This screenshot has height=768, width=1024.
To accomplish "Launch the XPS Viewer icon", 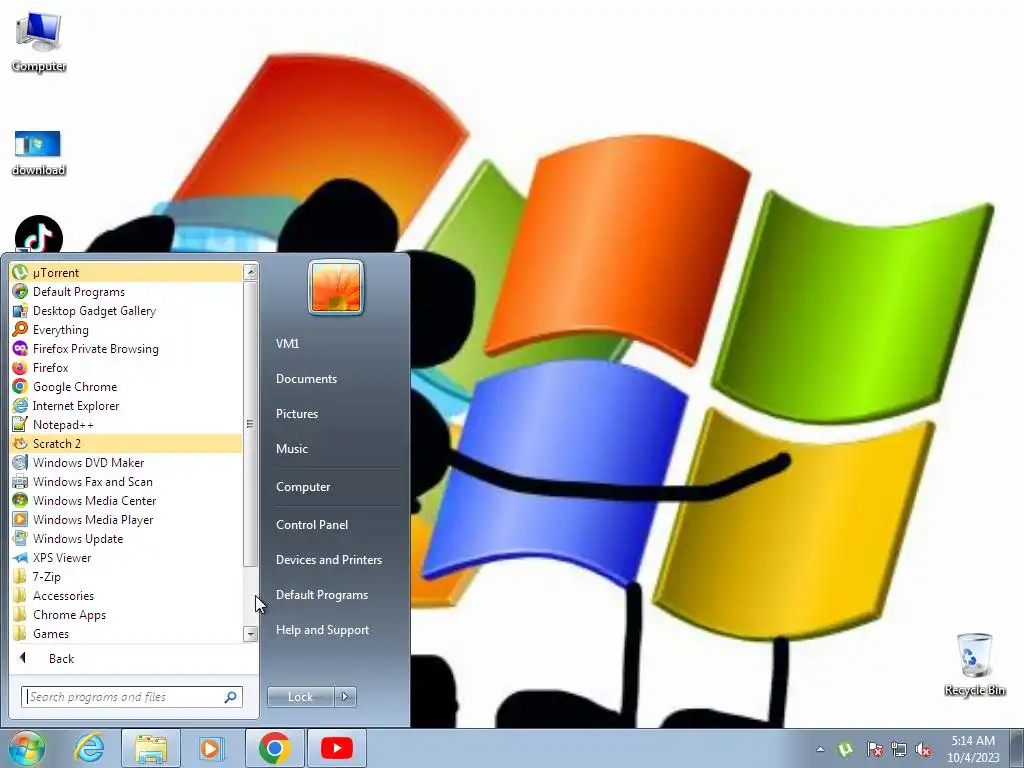I will [x=20, y=557].
